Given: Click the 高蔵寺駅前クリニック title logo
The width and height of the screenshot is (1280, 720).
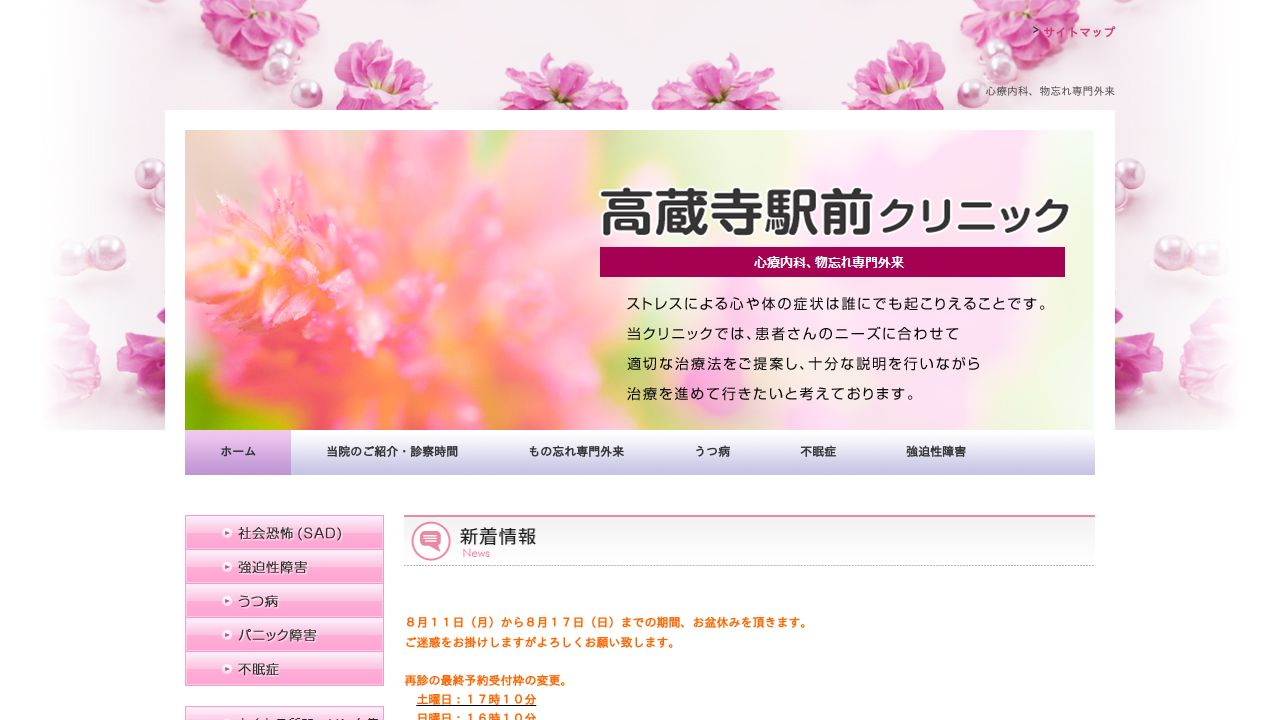Looking at the screenshot, I should pyautogui.click(x=834, y=213).
